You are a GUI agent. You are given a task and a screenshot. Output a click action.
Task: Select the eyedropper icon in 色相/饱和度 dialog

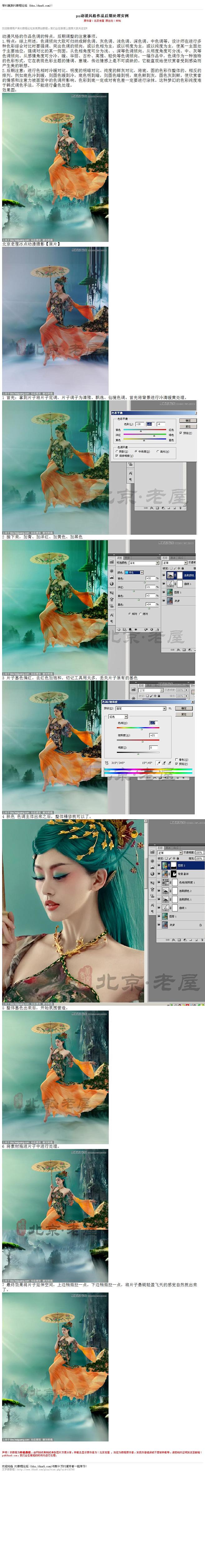tap(159, 763)
